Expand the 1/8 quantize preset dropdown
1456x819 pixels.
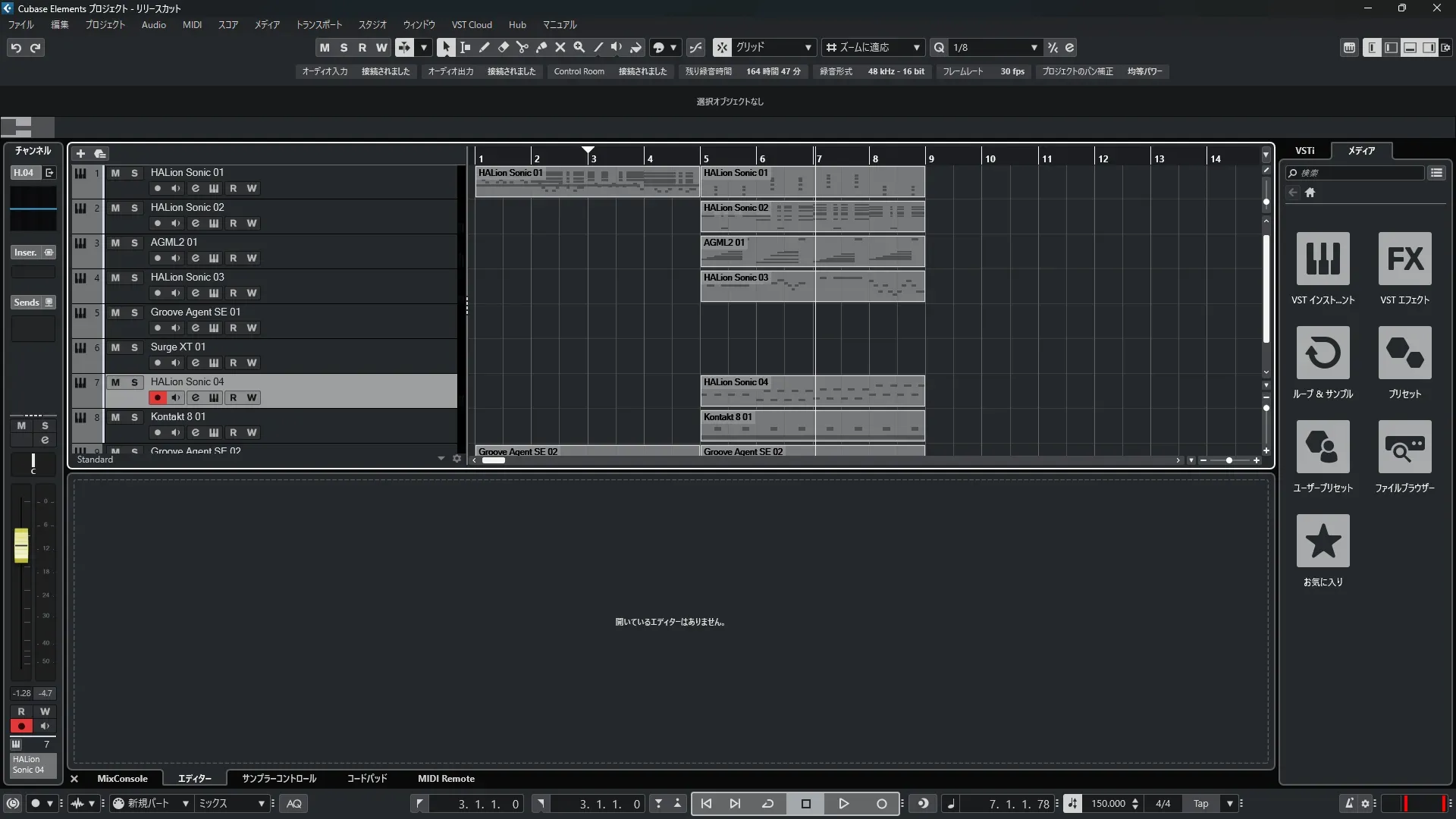(1034, 47)
